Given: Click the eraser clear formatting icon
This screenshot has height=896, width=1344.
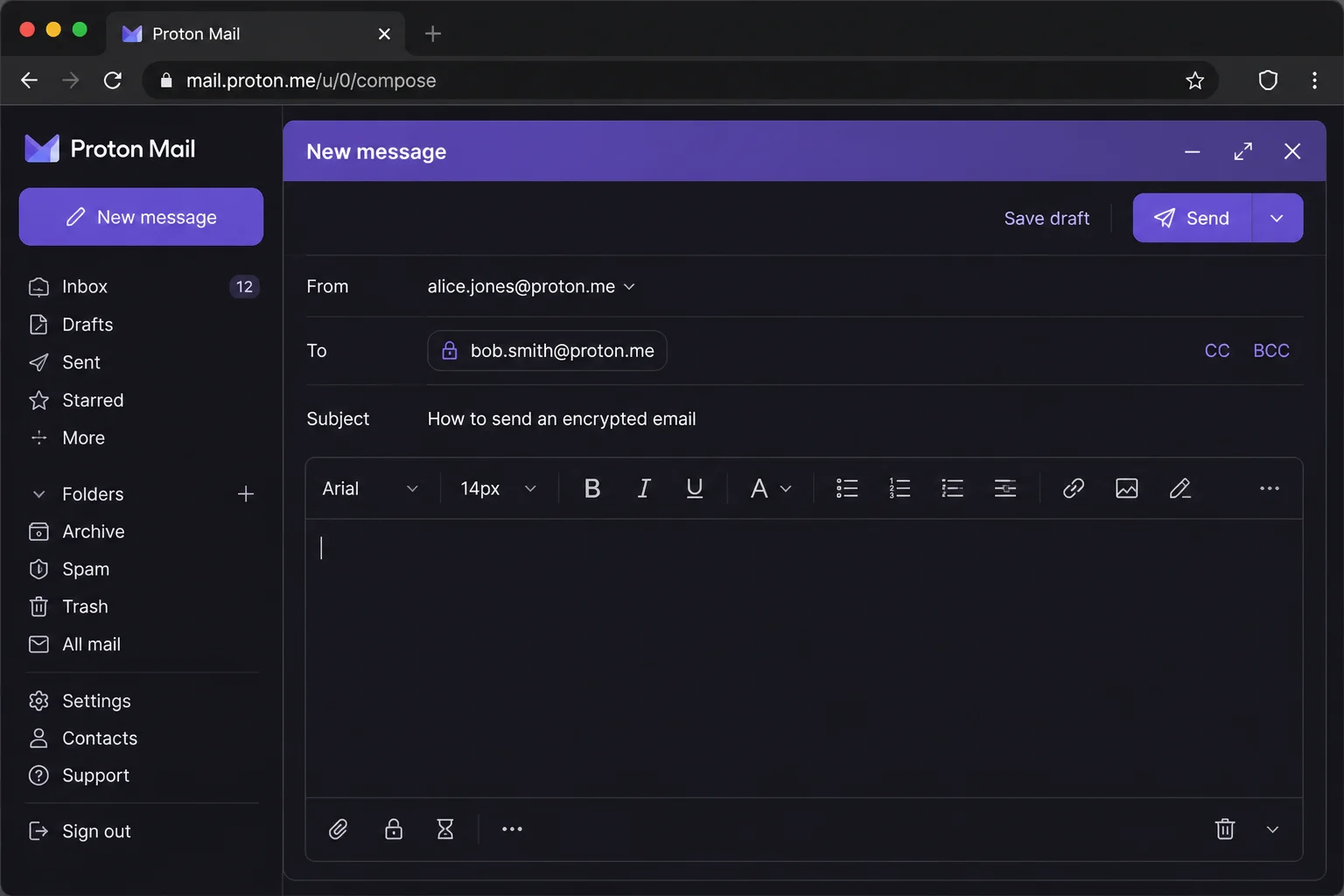Looking at the screenshot, I should [1180, 488].
